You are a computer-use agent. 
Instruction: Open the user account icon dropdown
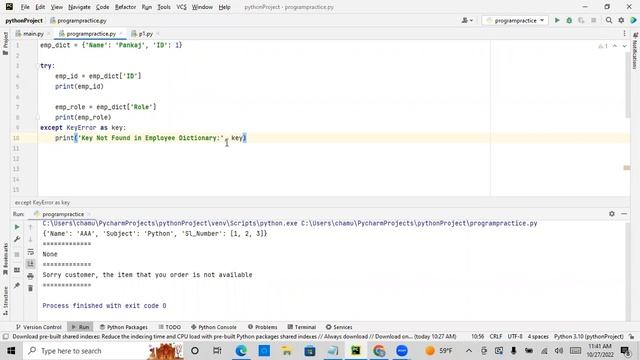tap(467, 20)
